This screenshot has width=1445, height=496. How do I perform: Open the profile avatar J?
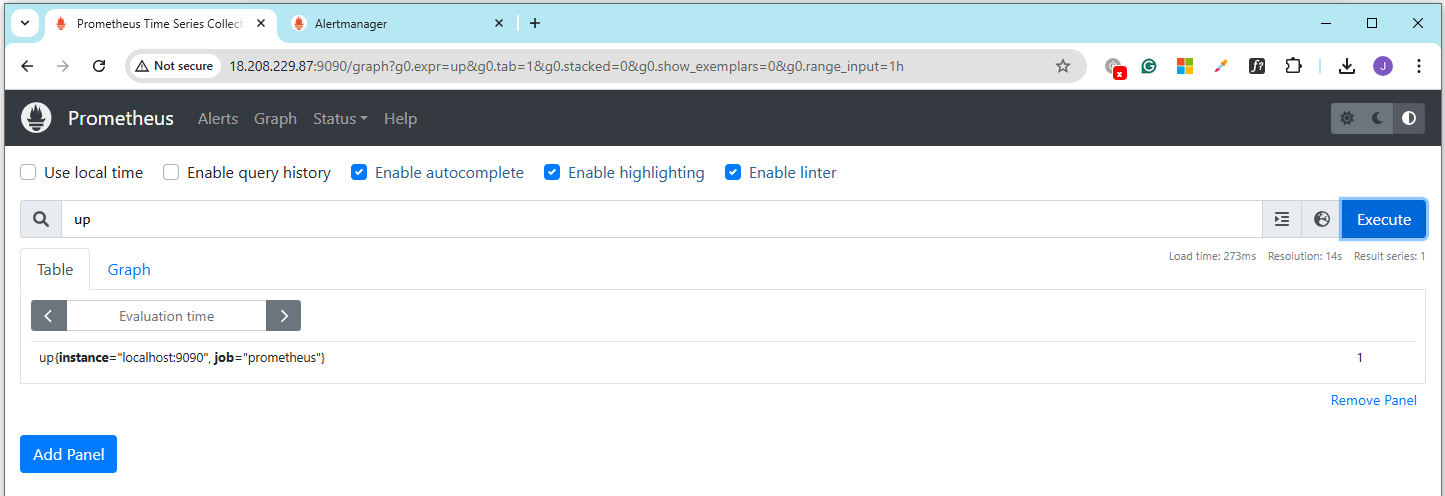[1383, 66]
